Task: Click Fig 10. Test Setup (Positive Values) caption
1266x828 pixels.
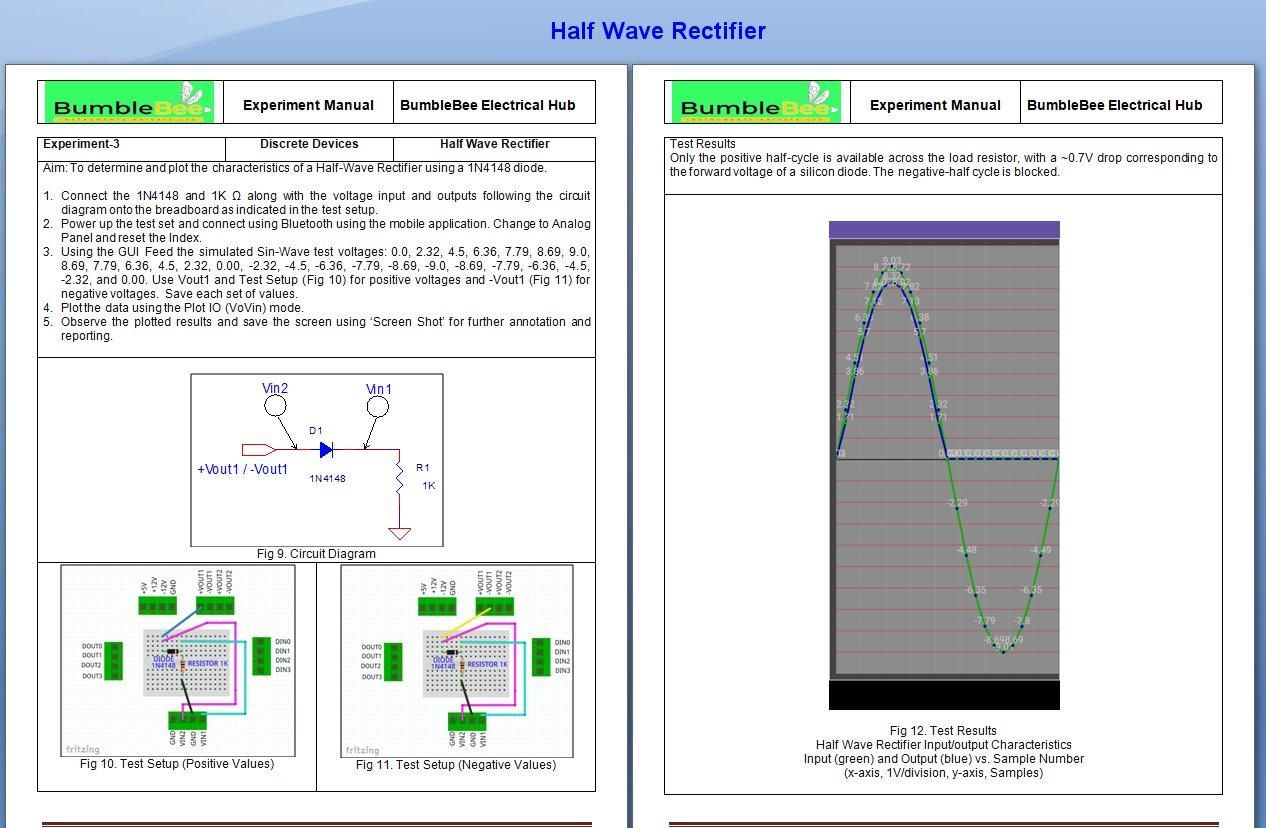Action: pos(177,764)
